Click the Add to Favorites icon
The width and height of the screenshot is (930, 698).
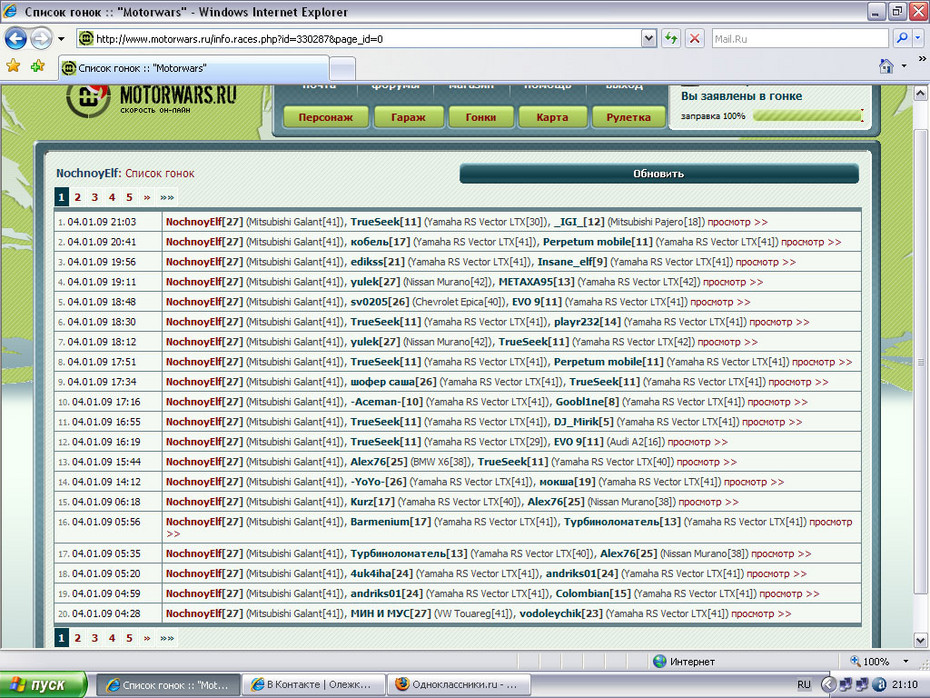pyautogui.click(x=37, y=66)
